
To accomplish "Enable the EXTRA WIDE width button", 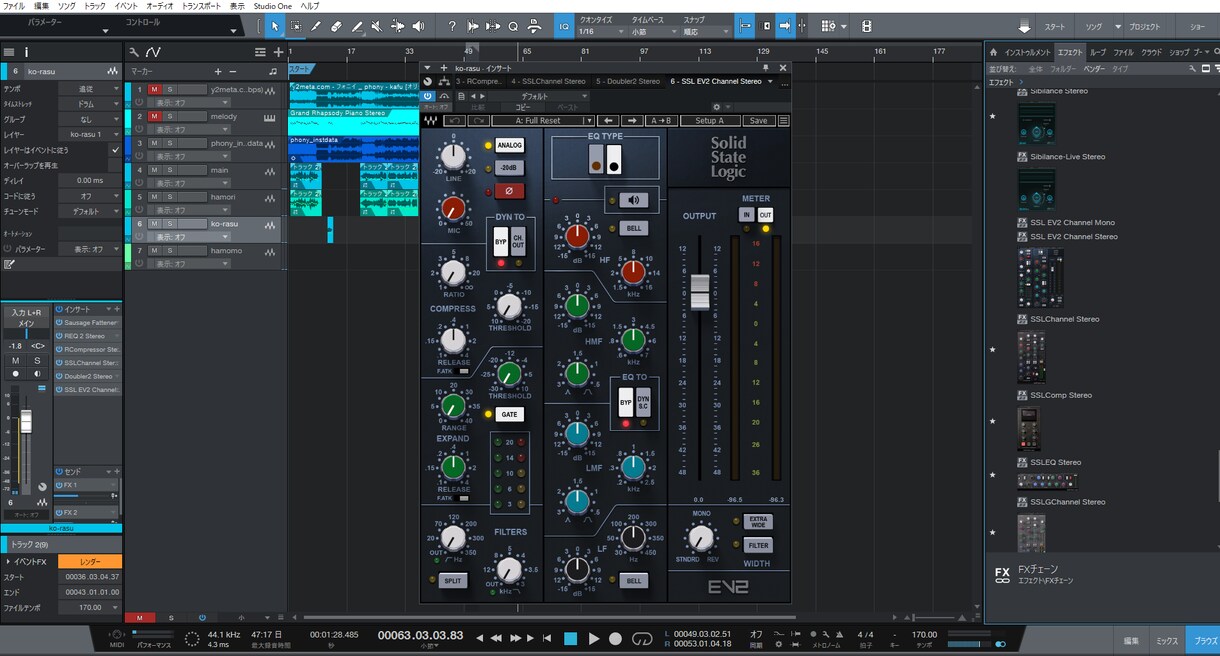I will pos(758,522).
